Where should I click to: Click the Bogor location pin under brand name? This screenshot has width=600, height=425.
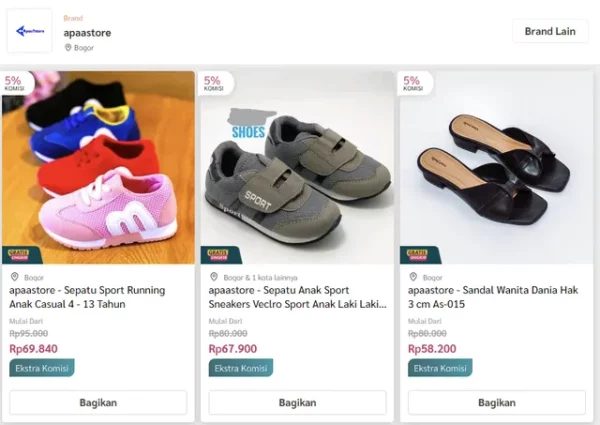click(68, 47)
